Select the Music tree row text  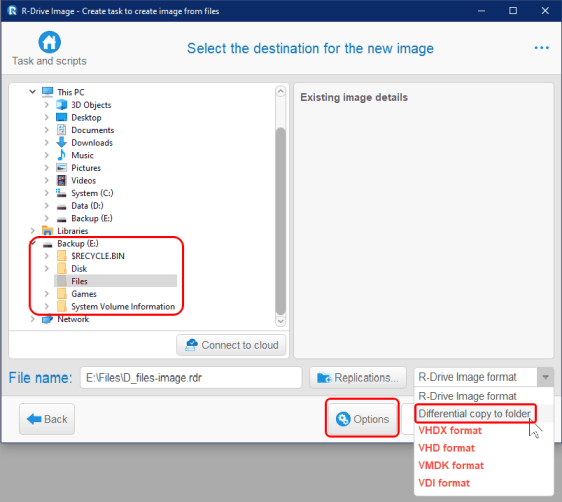coord(82,155)
